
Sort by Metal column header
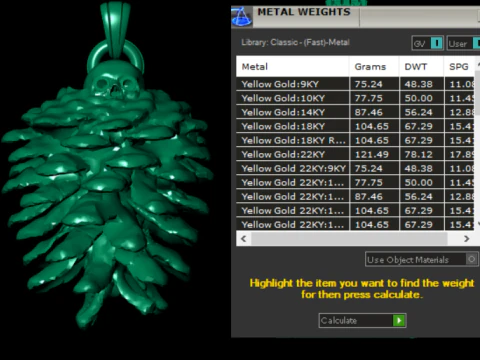[x=293, y=67]
